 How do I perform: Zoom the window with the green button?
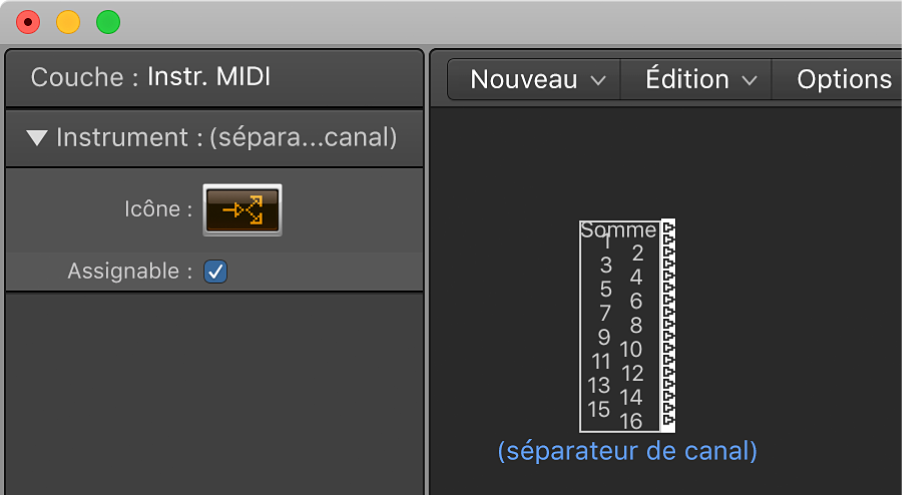108,22
